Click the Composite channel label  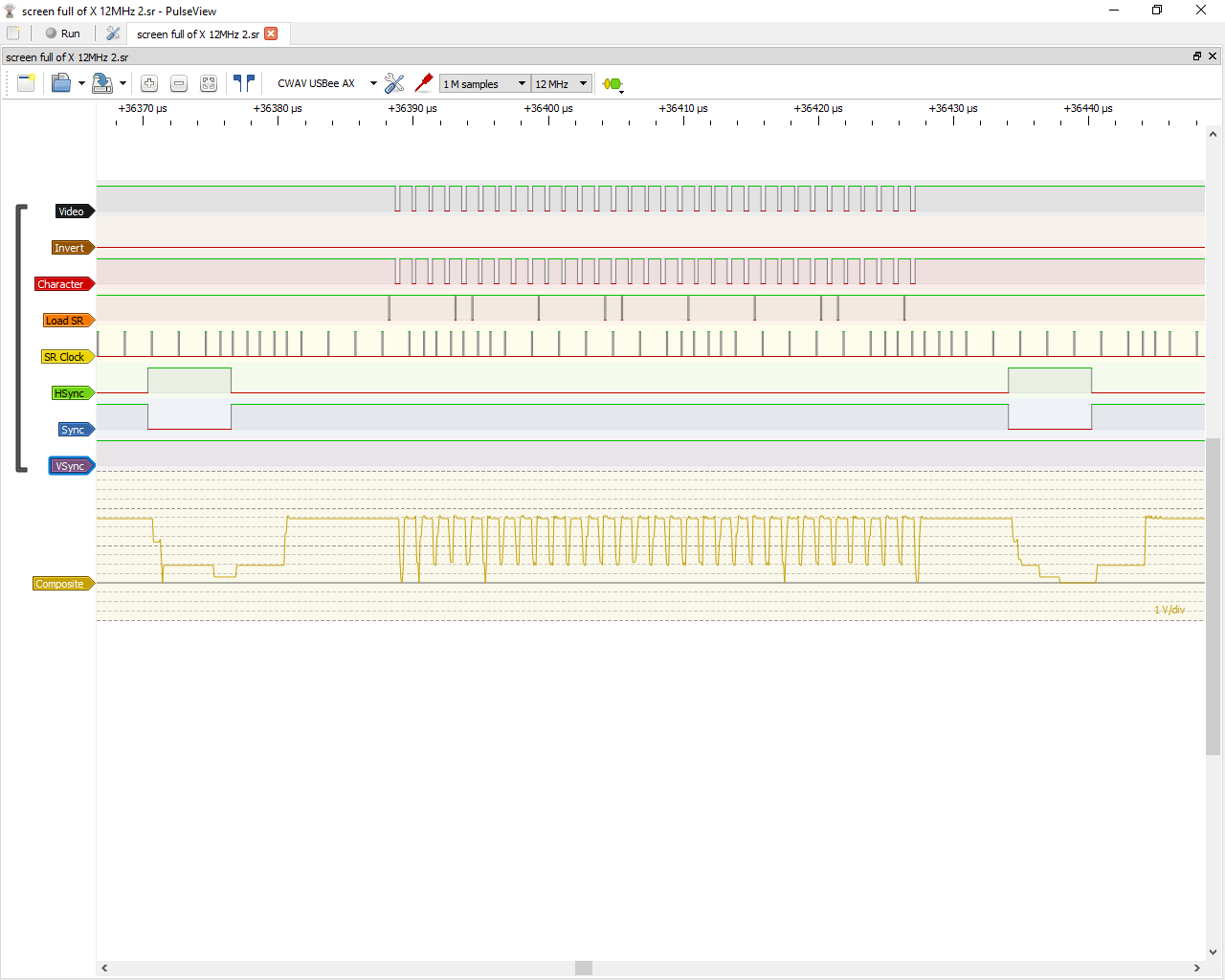pos(62,583)
